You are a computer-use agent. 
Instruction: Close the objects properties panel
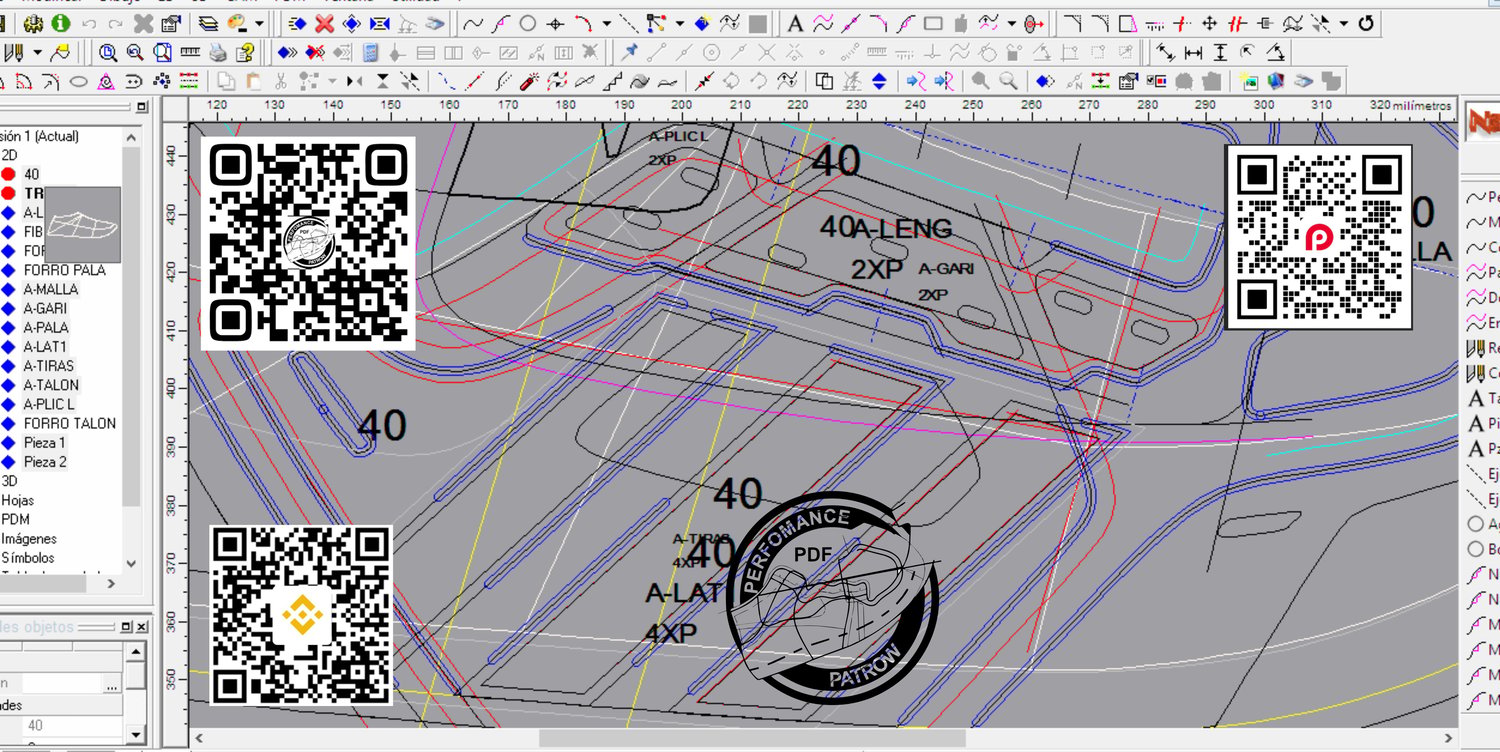point(141,627)
